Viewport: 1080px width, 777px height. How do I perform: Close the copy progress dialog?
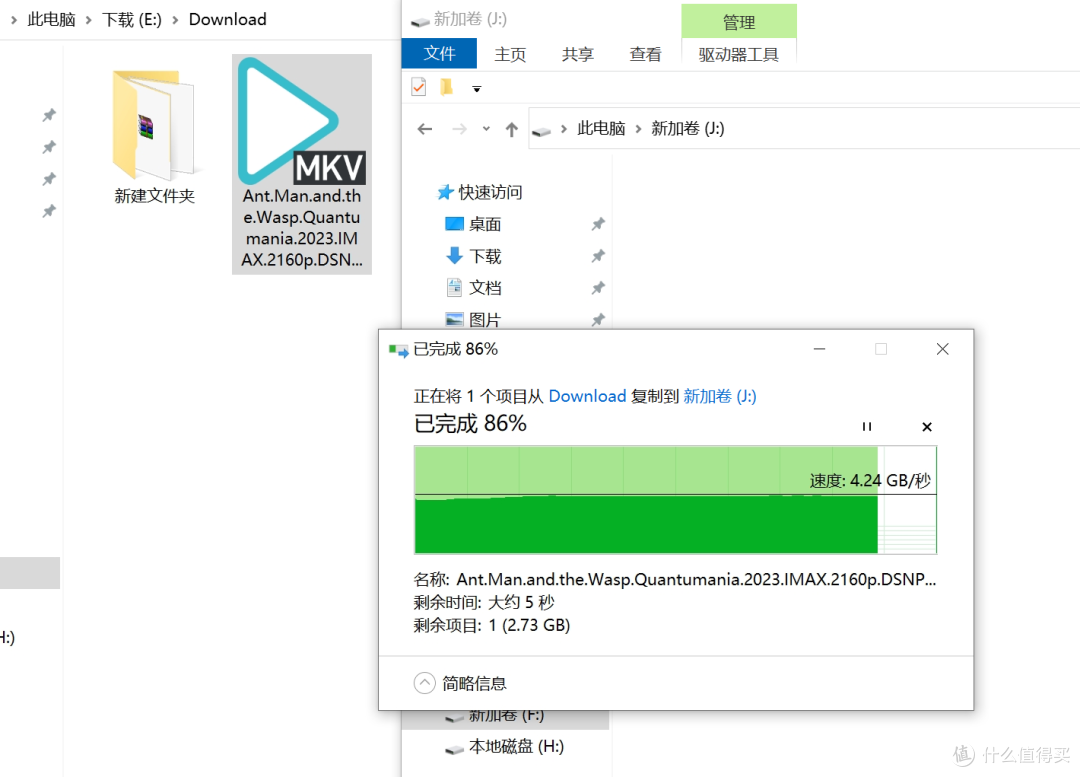(x=942, y=349)
